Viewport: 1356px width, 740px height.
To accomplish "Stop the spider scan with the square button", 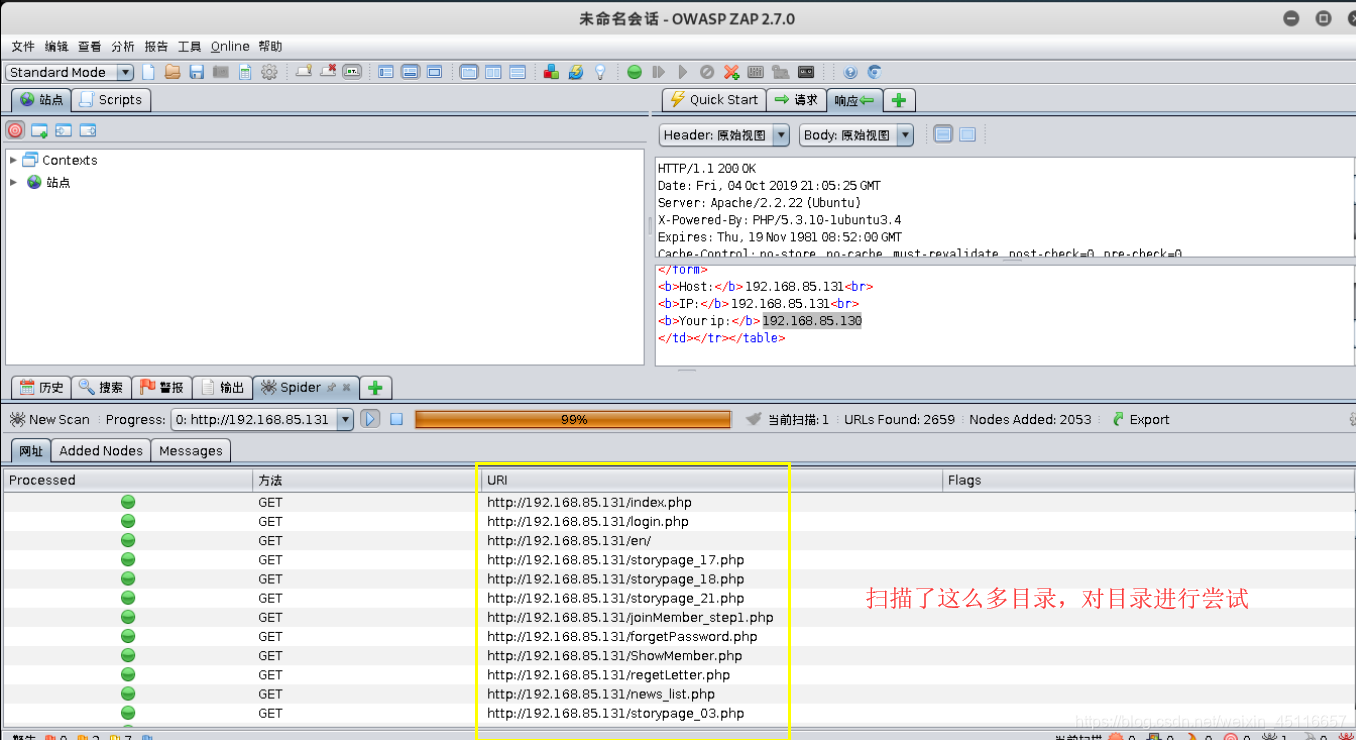I will [397, 419].
